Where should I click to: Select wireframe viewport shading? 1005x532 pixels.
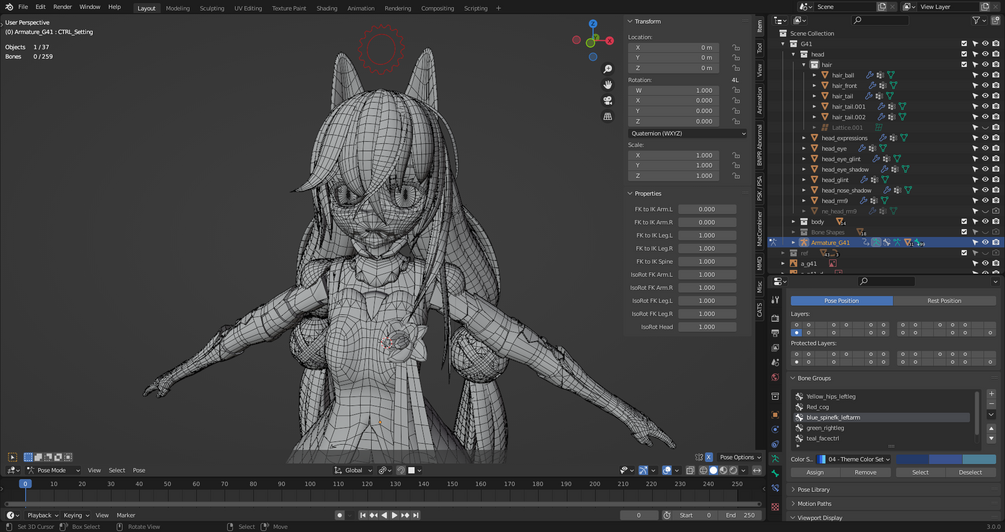pos(703,470)
